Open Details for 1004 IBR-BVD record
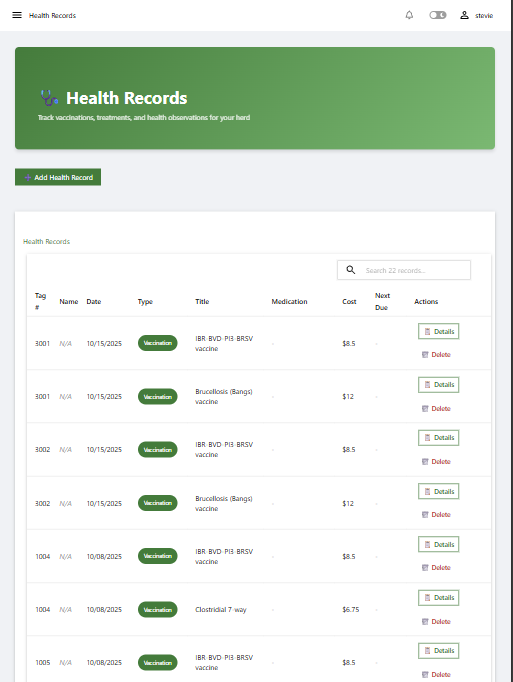The image size is (513, 682). 439,545
